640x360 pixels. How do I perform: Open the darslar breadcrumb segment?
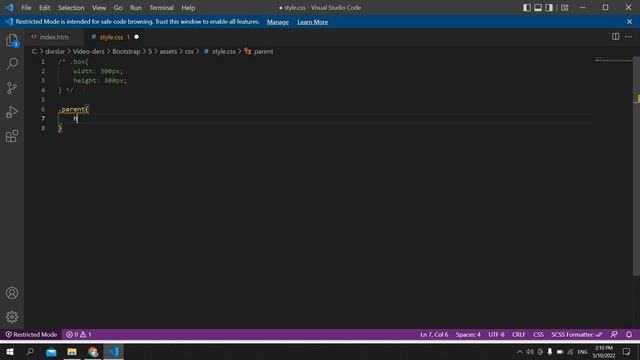coord(55,51)
